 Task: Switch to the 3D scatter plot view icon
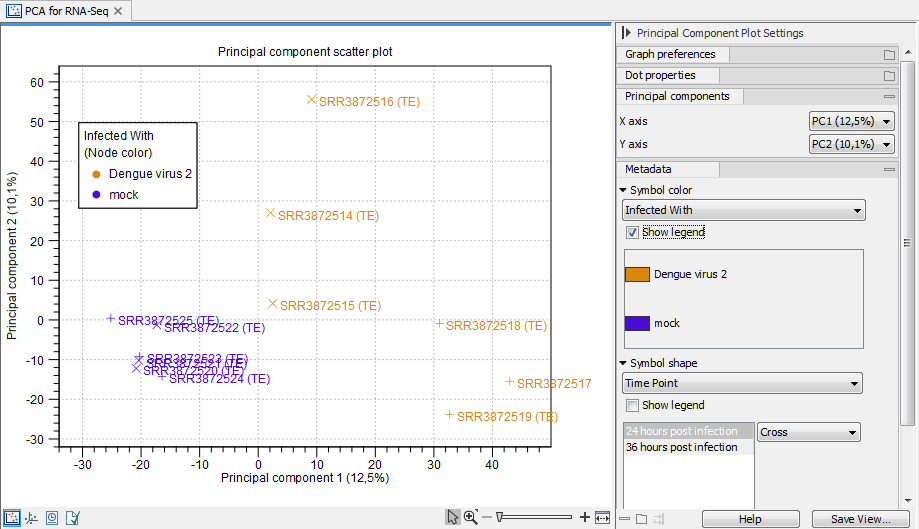[x=31, y=517]
